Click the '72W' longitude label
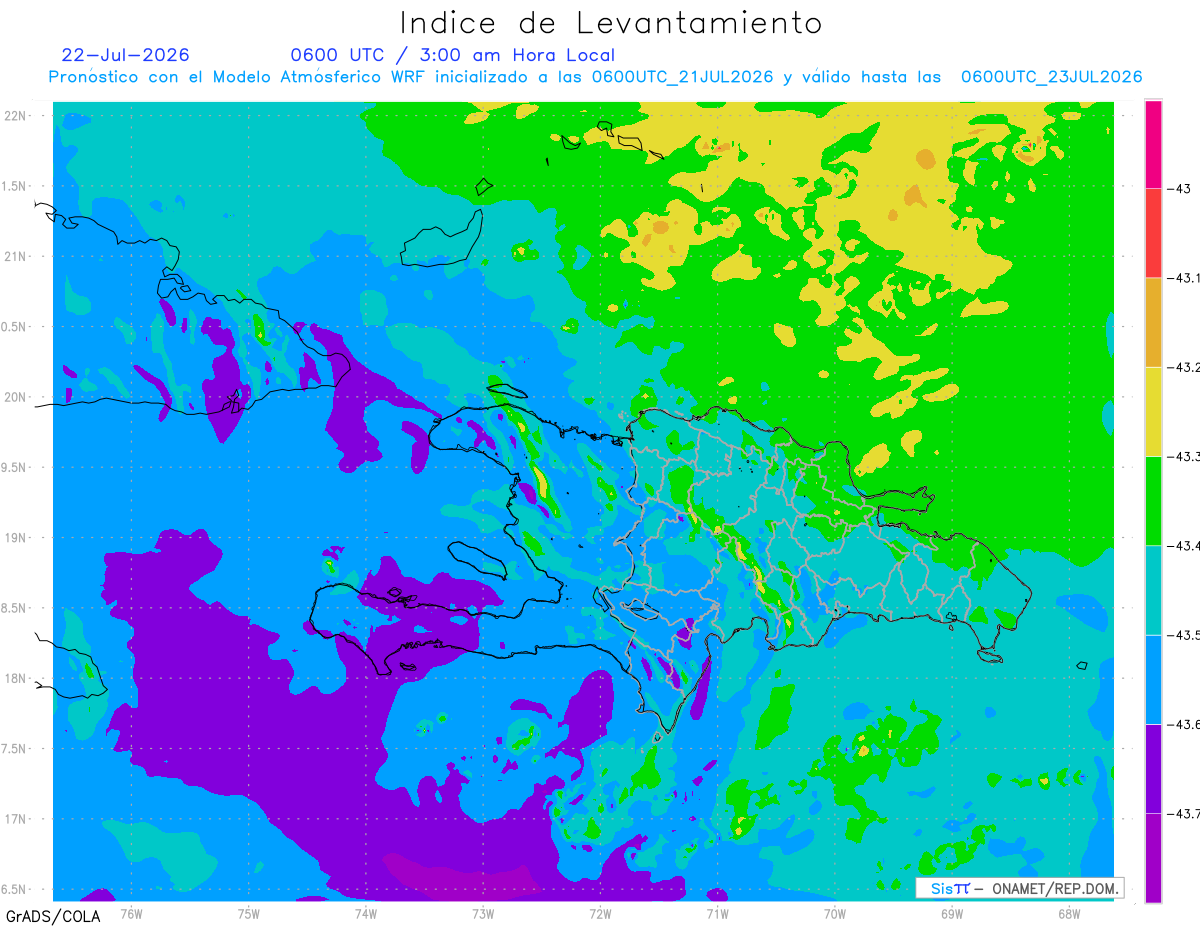 (600, 912)
